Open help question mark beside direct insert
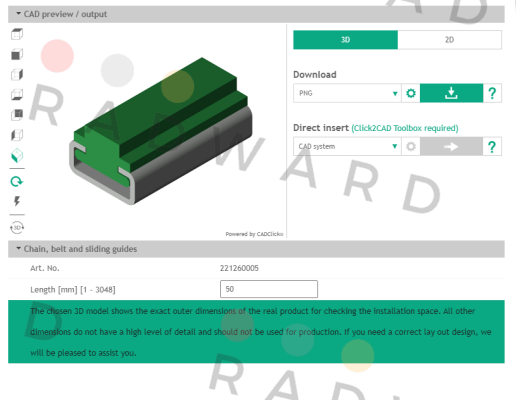 pos(492,146)
